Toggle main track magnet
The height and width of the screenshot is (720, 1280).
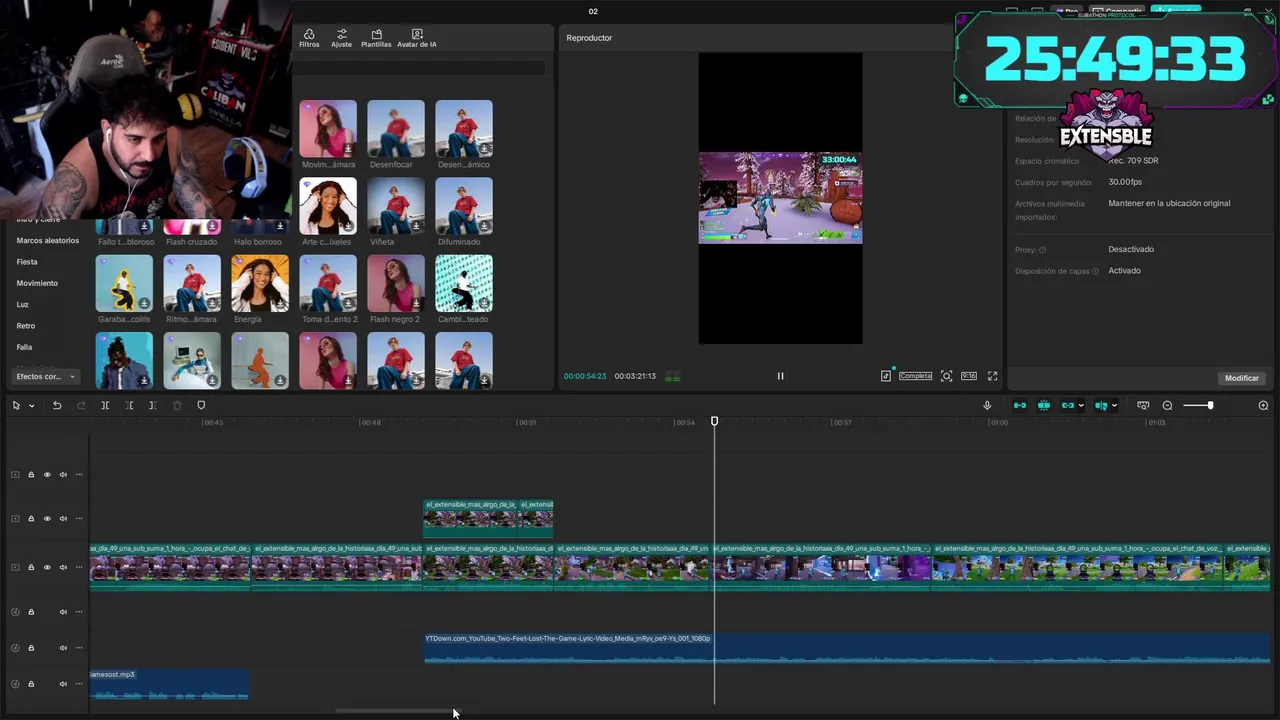[1020, 405]
